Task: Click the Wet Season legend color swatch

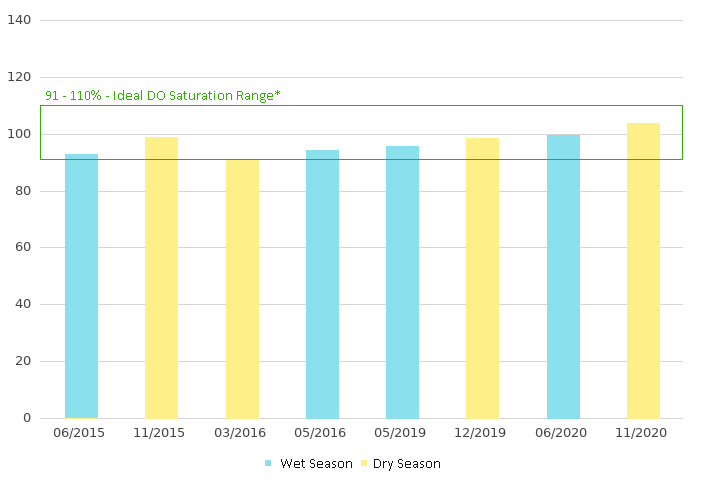Action: (268, 464)
